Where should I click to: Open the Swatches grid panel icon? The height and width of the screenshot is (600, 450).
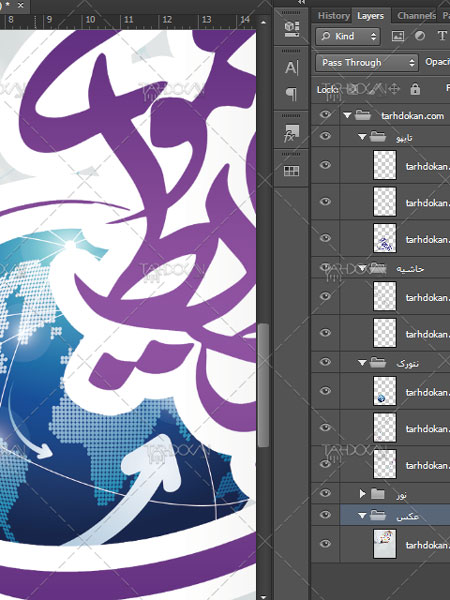(291, 171)
